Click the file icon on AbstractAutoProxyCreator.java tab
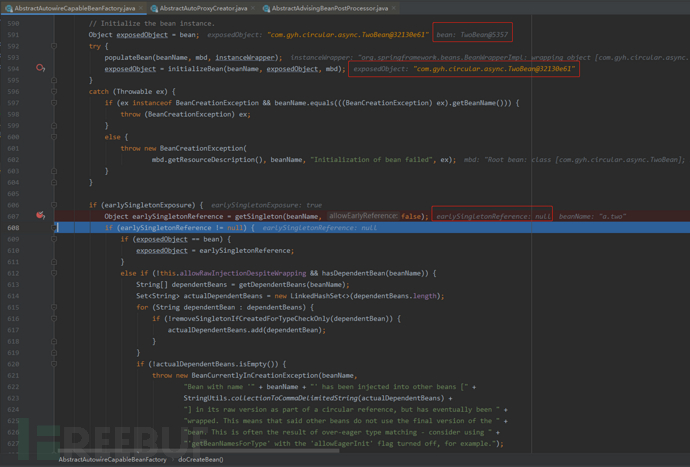Image resolution: width=690 pixels, height=467 pixels. 152,8
